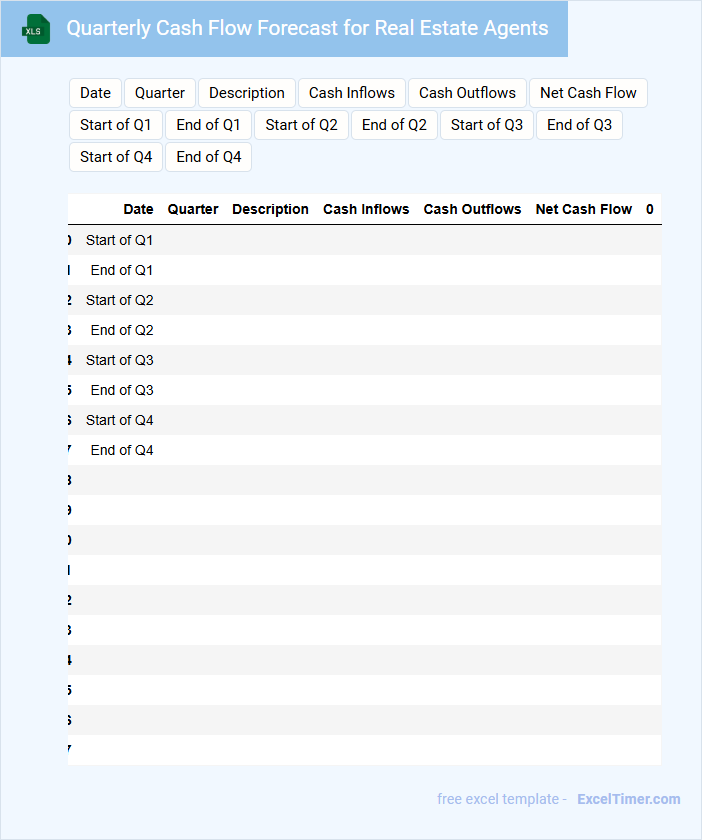
Task: Click the Start of Q1 tag button
Action: 116,125
